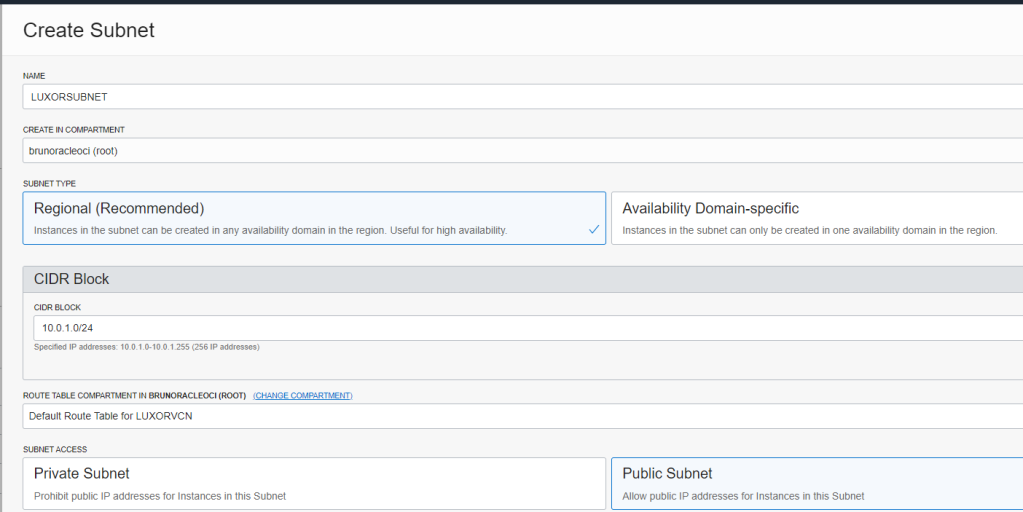The height and width of the screenshot is (512, 1023).
Task: Collapse the CIDR Block section header
Action: (523, 279)
